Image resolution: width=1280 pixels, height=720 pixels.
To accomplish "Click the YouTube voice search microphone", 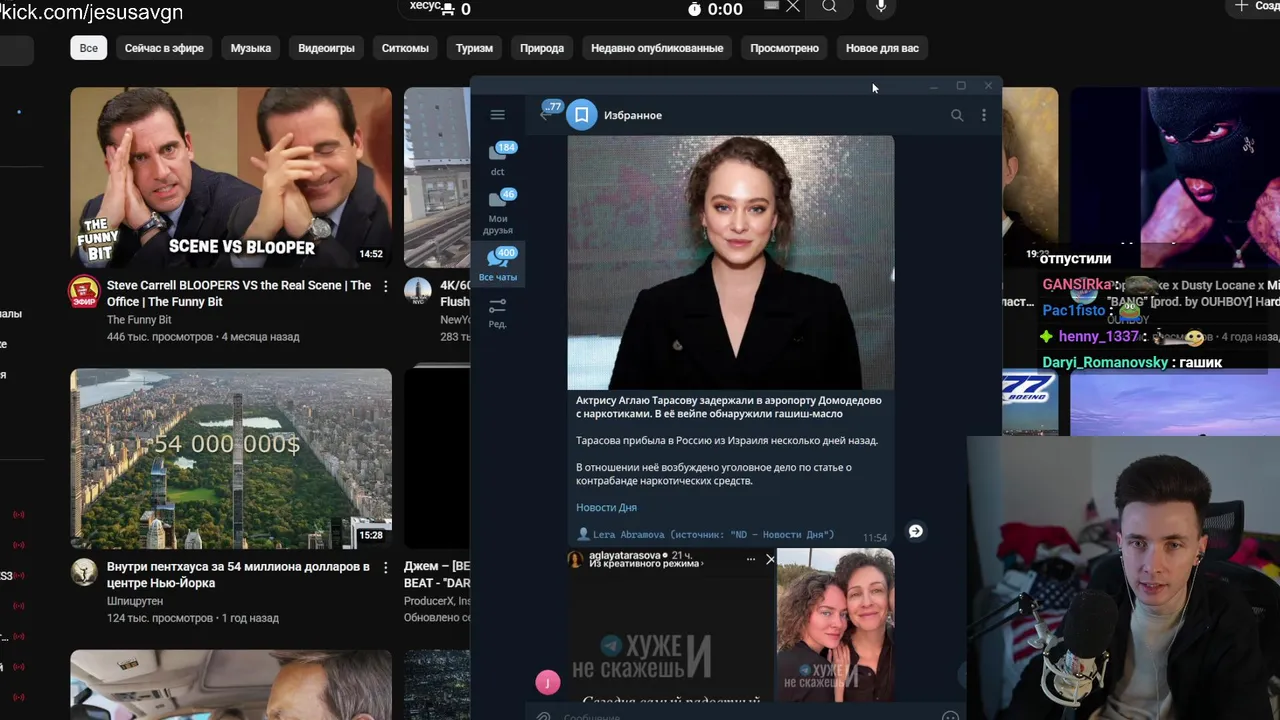I will point(881,8).
